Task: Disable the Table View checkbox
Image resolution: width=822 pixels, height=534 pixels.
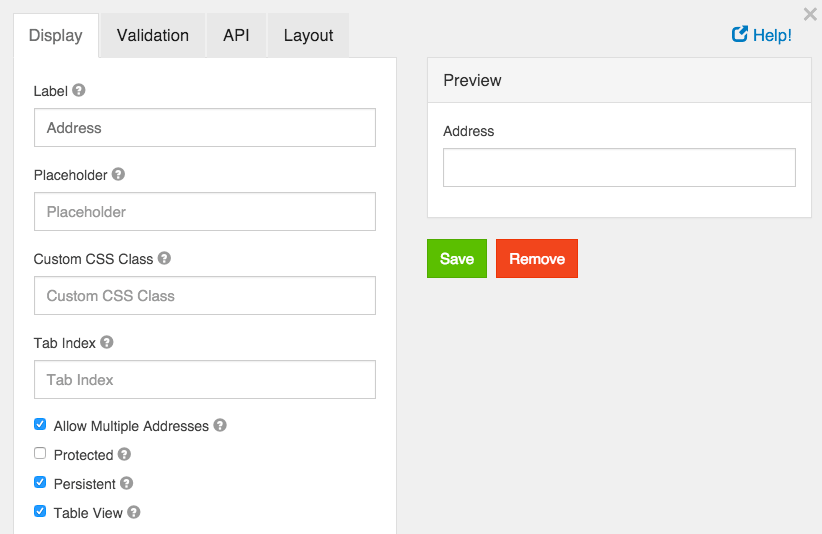Action: (x=40, y=511)
